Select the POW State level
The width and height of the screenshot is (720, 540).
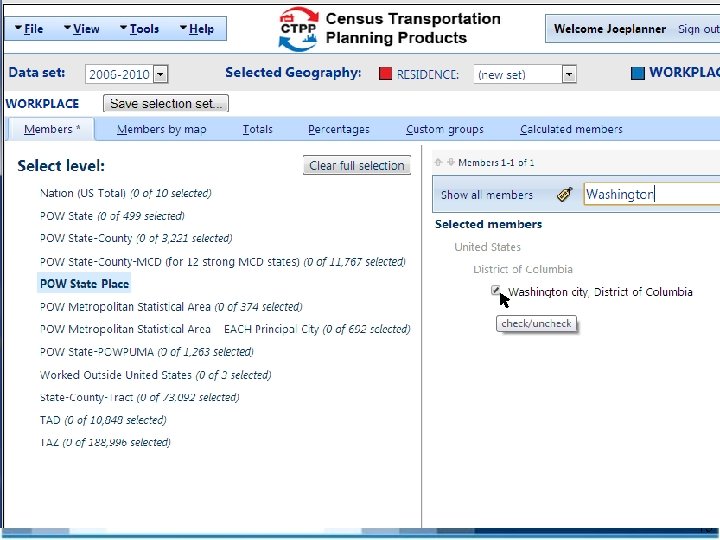pos(112,216)
